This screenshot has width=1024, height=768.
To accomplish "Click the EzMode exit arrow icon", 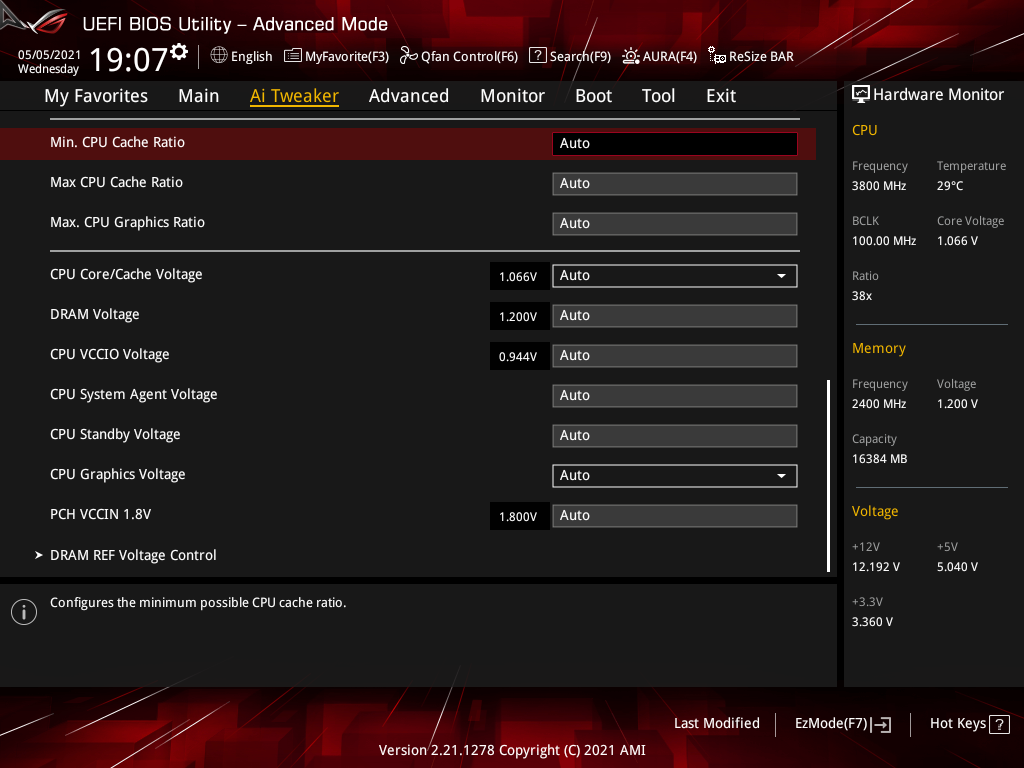I will tap(881, 724).
